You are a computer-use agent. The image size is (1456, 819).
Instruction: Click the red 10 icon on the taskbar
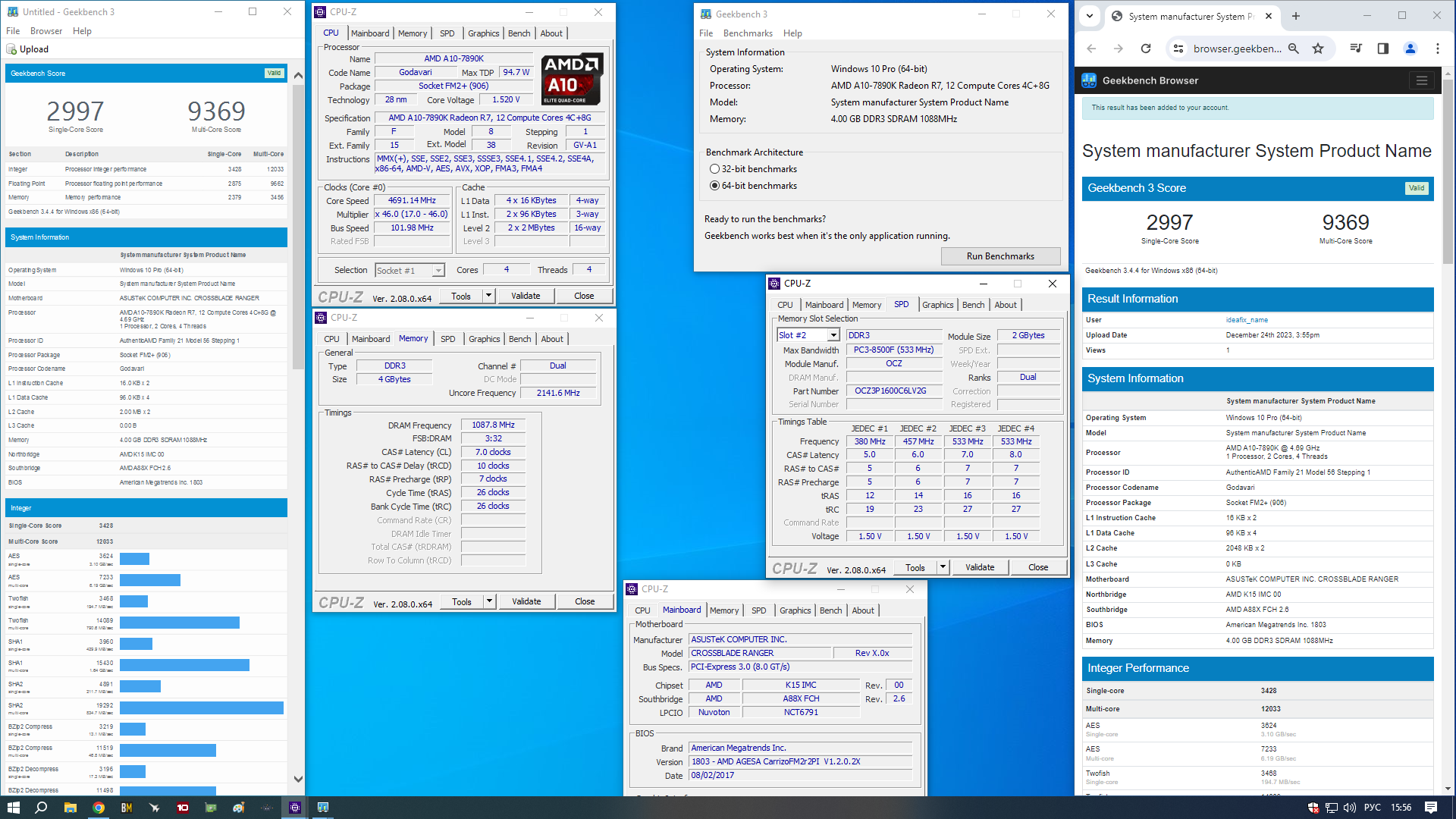183,808
